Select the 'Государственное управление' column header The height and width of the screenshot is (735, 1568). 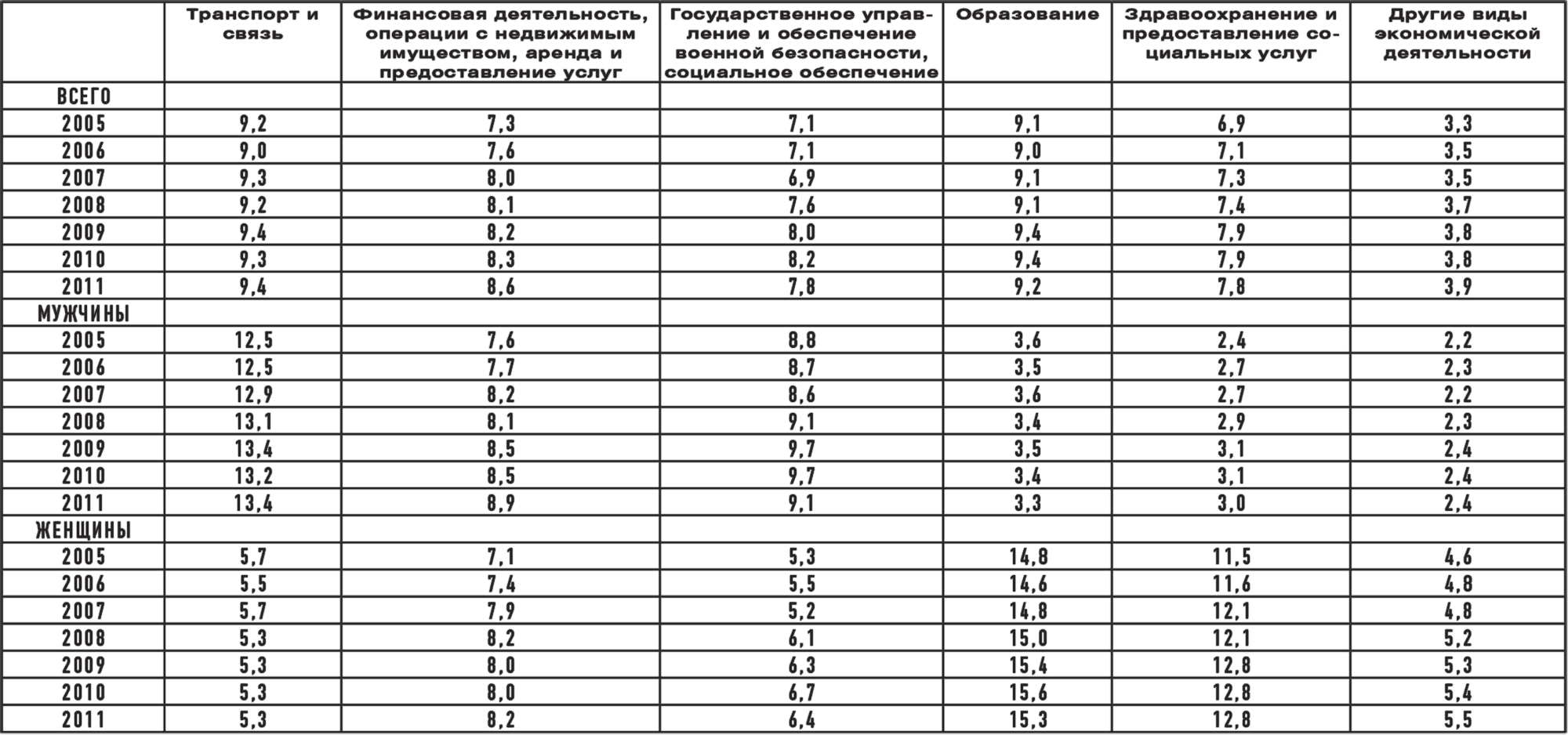(x=801, y=43)
